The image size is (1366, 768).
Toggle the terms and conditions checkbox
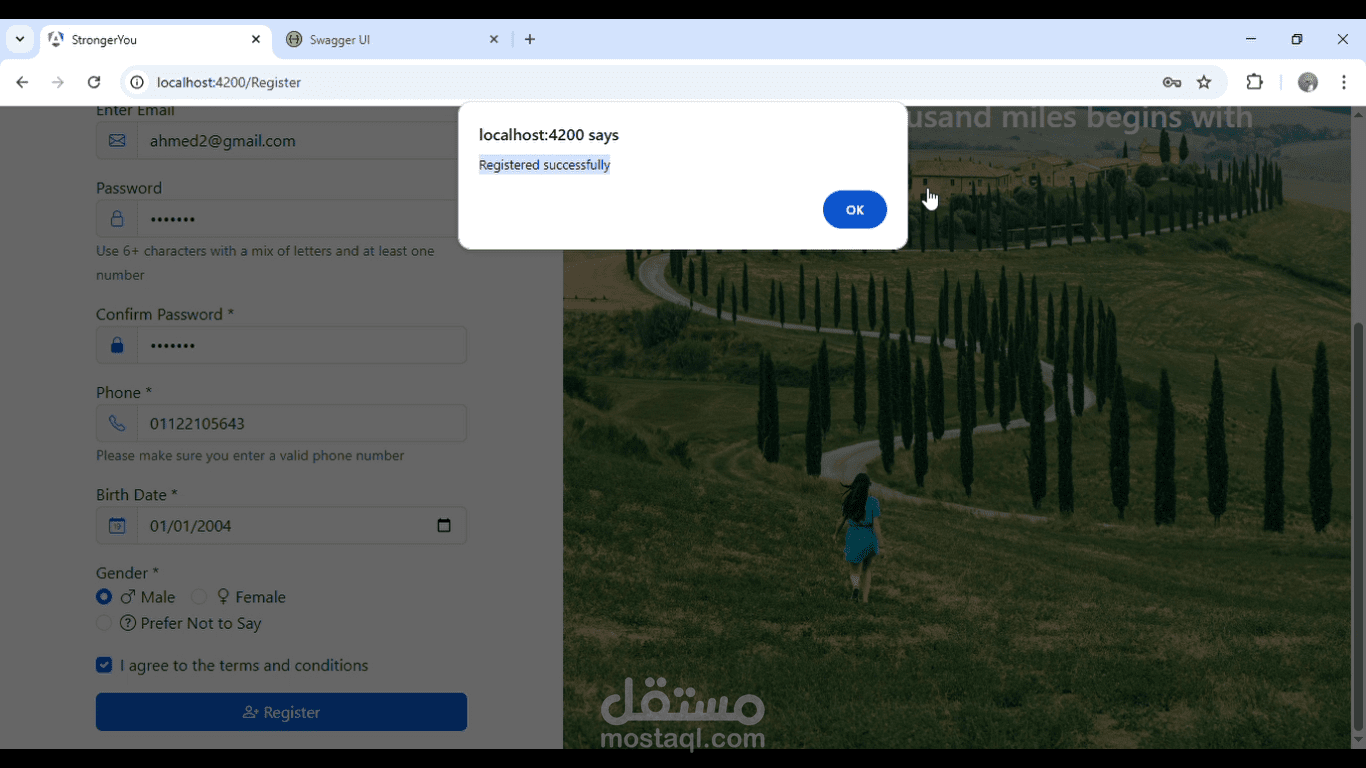click(104, 665)
